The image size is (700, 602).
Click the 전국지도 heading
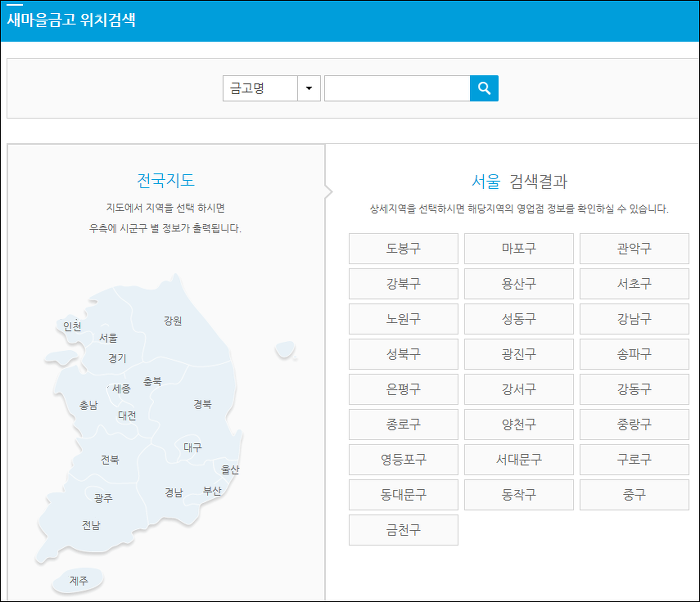[166, 180]
